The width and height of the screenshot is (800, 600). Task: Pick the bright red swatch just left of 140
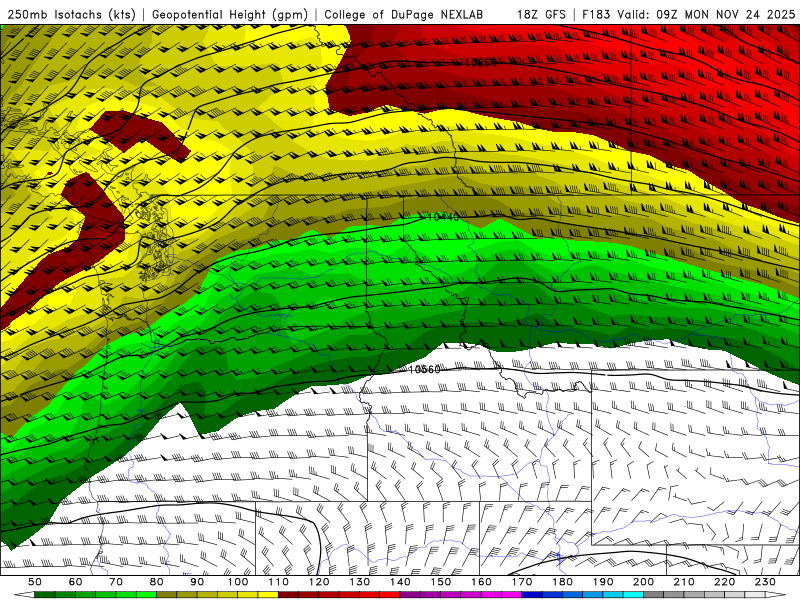click(390, 595)
